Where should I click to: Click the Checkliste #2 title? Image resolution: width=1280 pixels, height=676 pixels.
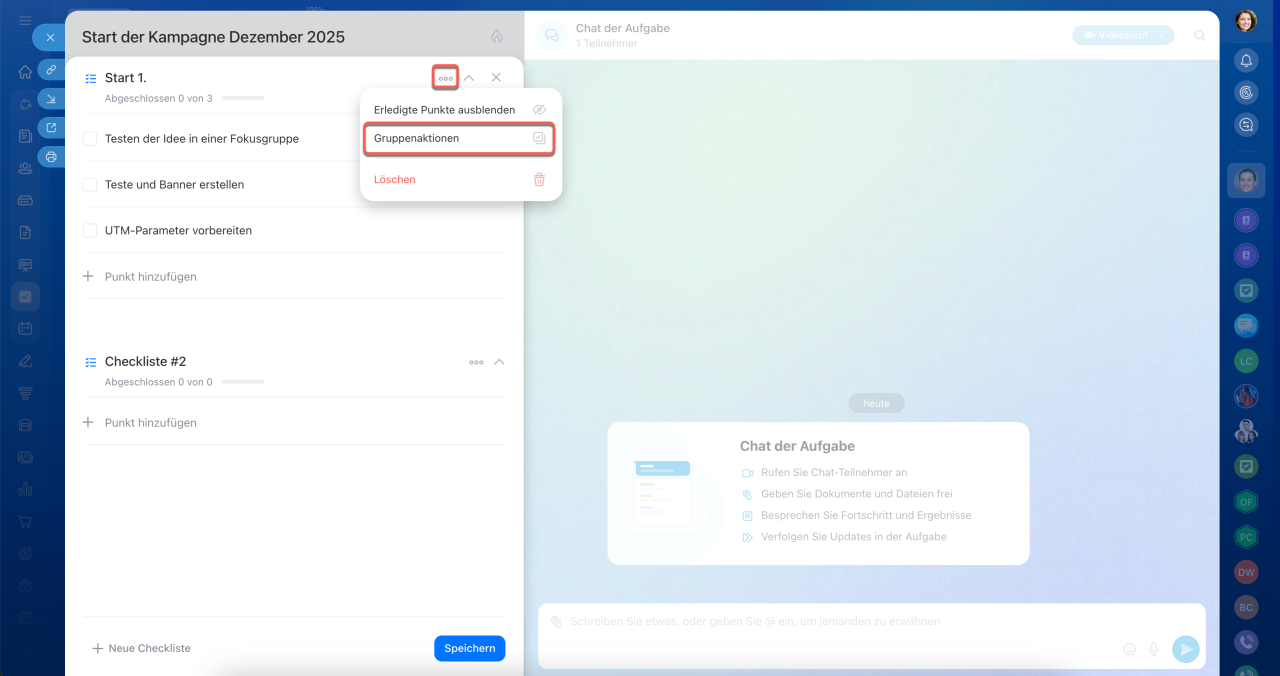coord(146,362)
